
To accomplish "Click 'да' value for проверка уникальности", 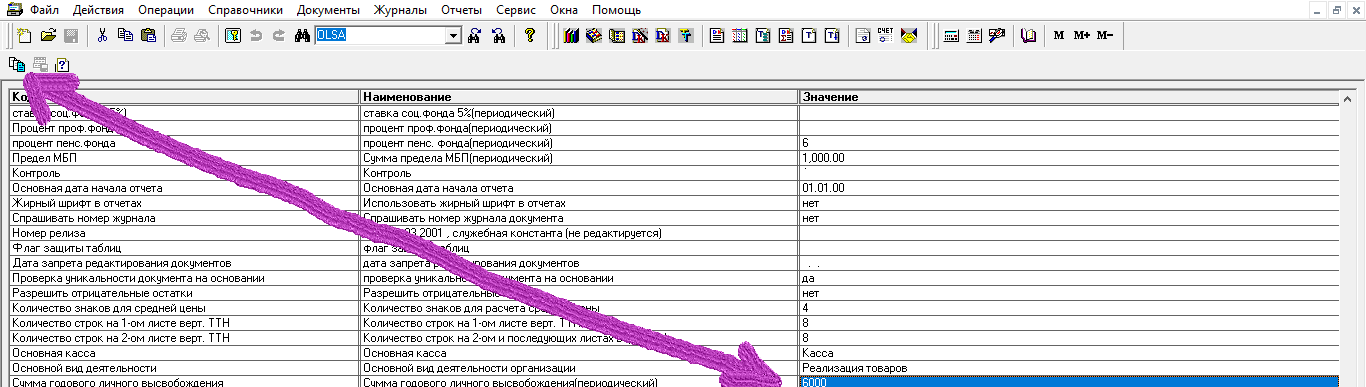I will pos(1068,278).
